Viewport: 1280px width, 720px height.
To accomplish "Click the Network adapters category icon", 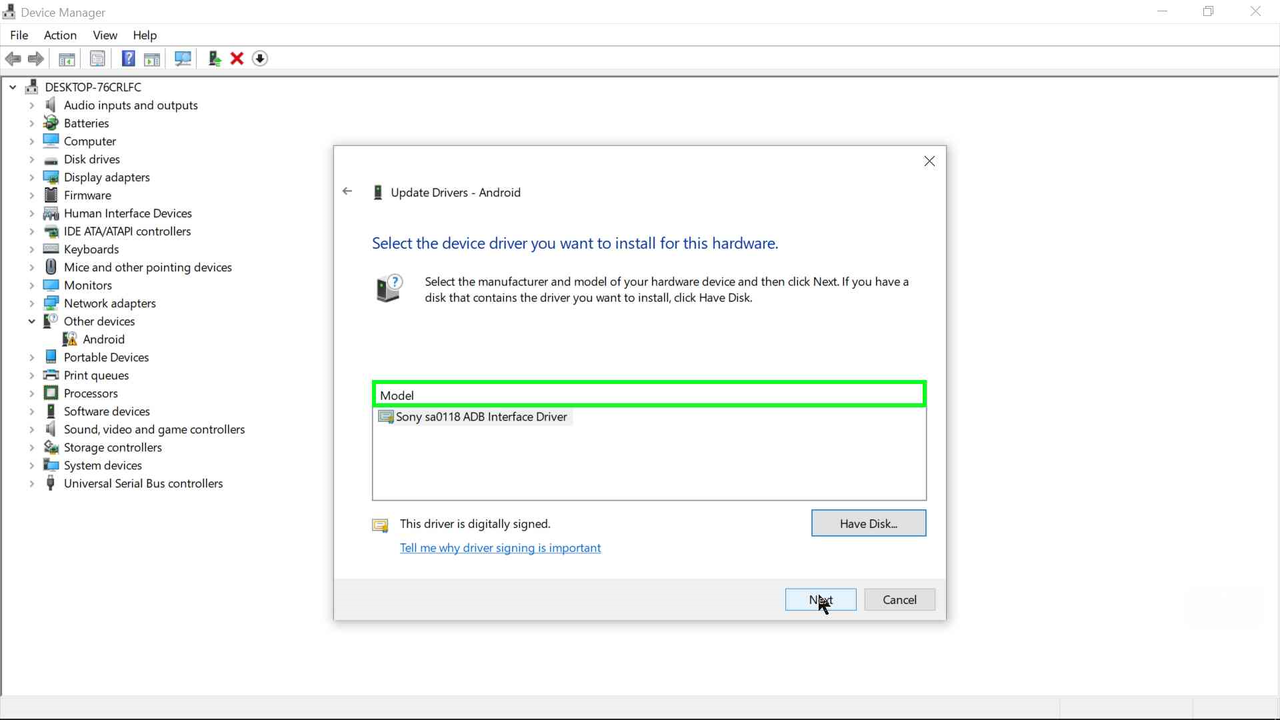I will pos(51,303).
